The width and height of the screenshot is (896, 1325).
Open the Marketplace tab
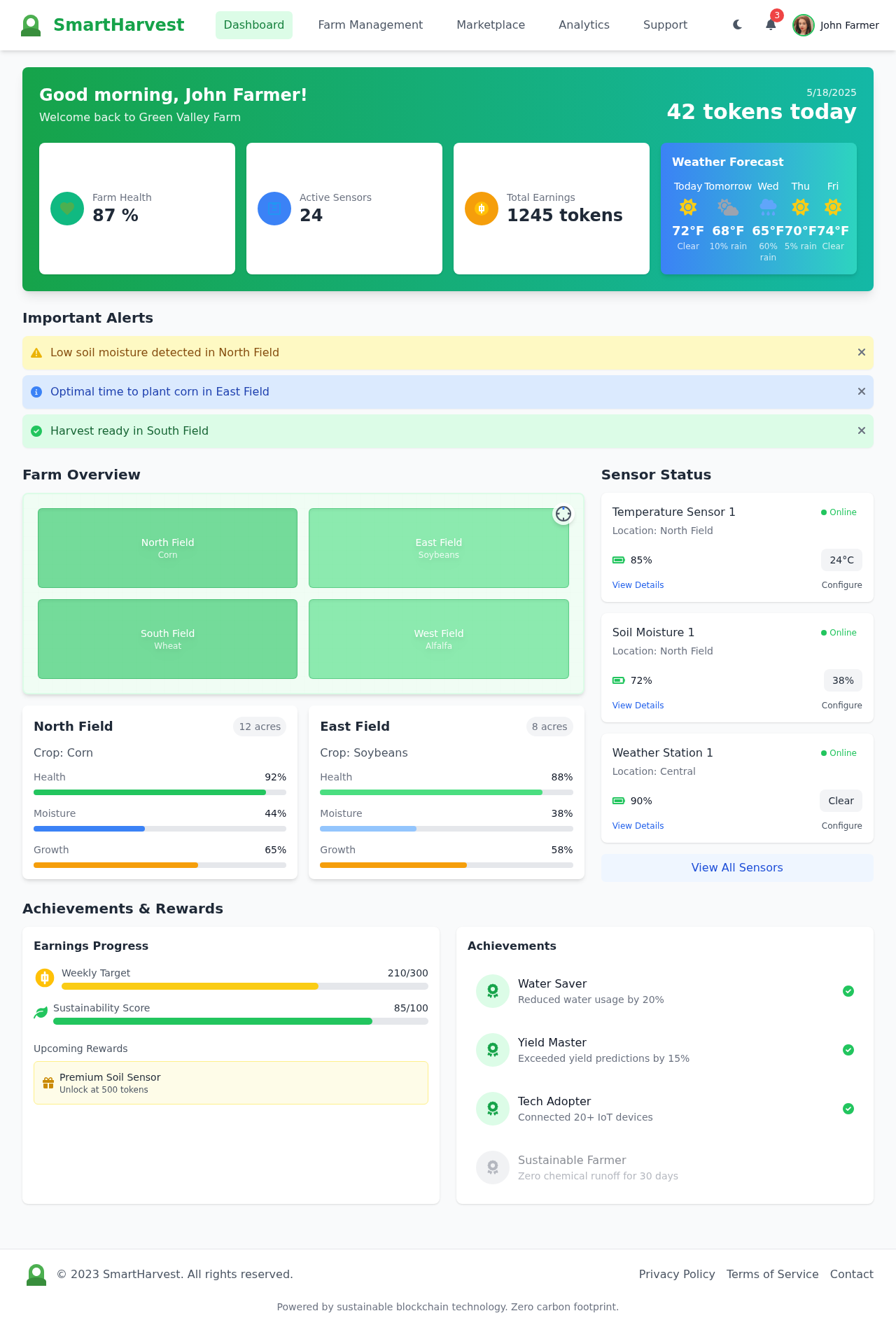point(491,25)
